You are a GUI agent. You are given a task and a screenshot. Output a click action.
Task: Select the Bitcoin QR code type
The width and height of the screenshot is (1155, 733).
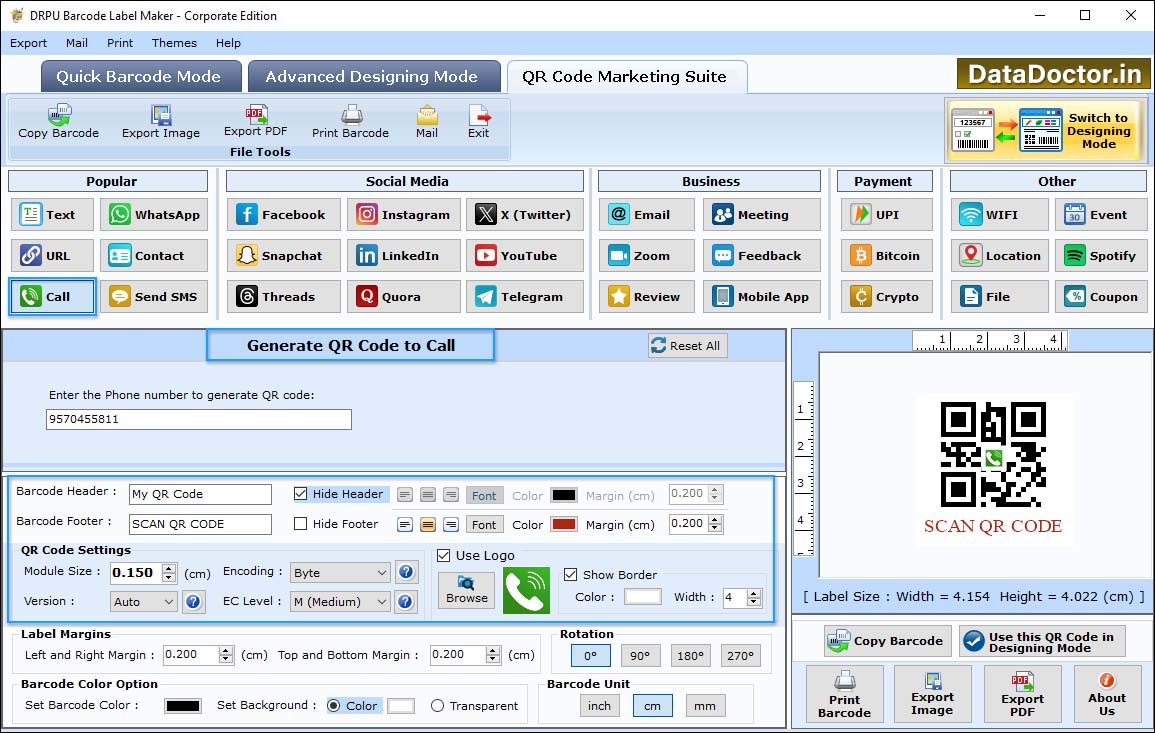point(887,256)
